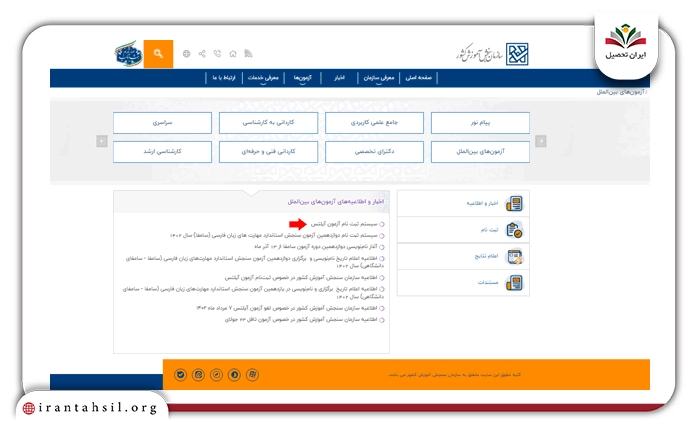Open اطلاعیه لغو آزمون آیلتس ۷ مرداد
The width and height of the screenshot is (700, 430).
(287, 308)
